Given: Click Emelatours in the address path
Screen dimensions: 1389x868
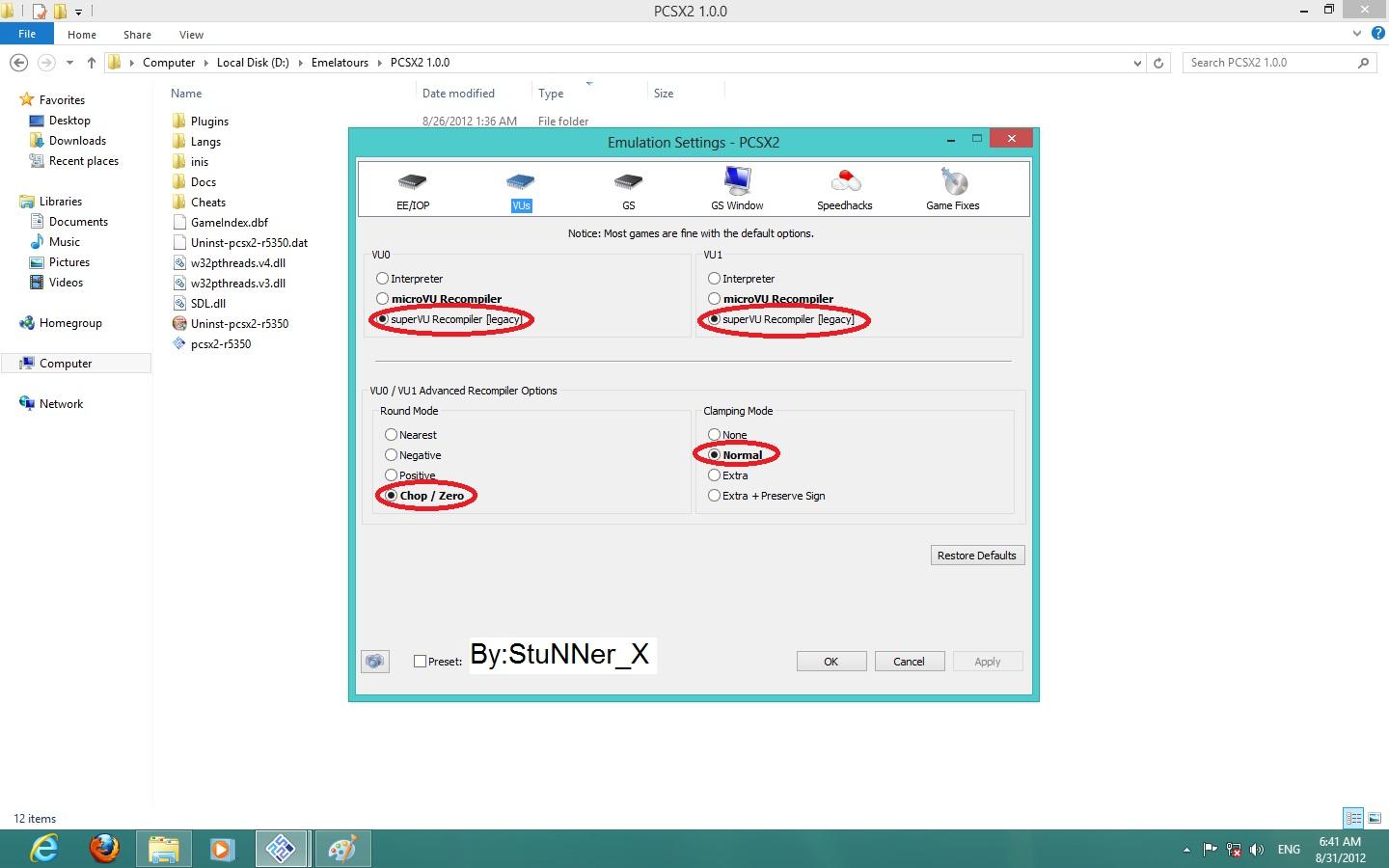Looking at the screenshot, I should (x=340, y=62).
